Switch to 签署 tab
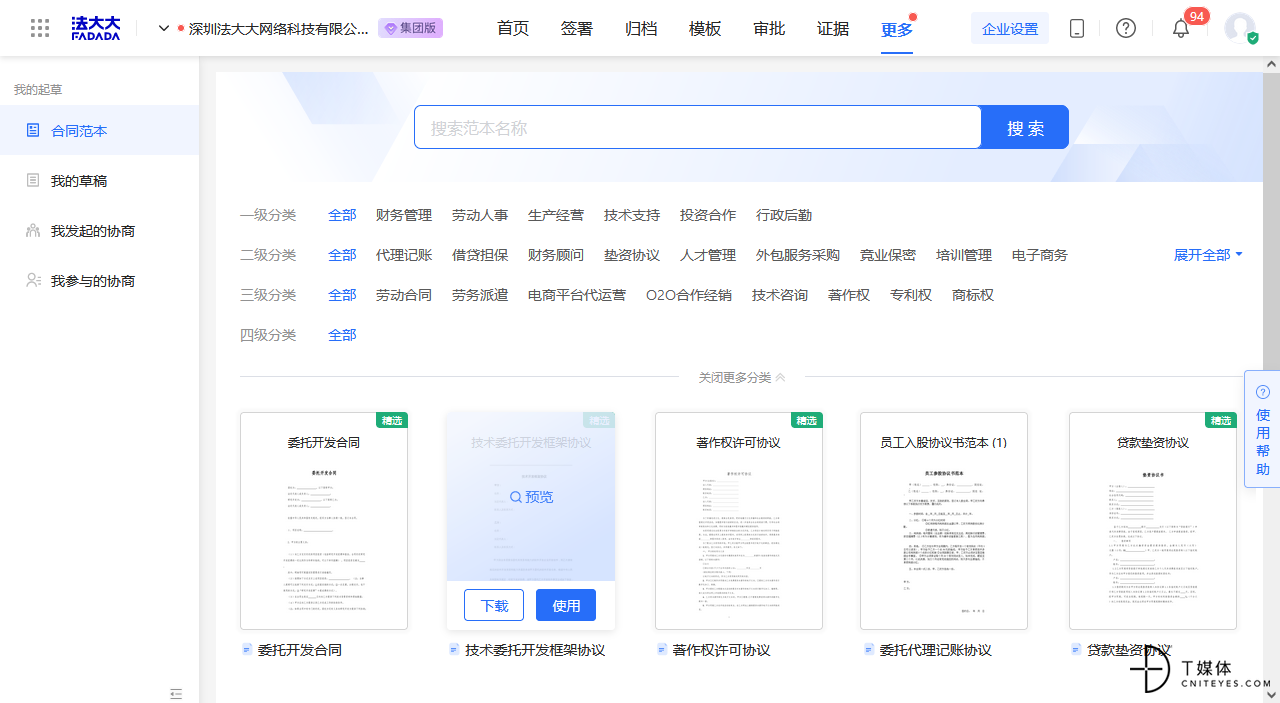 (x=577, y=29)
